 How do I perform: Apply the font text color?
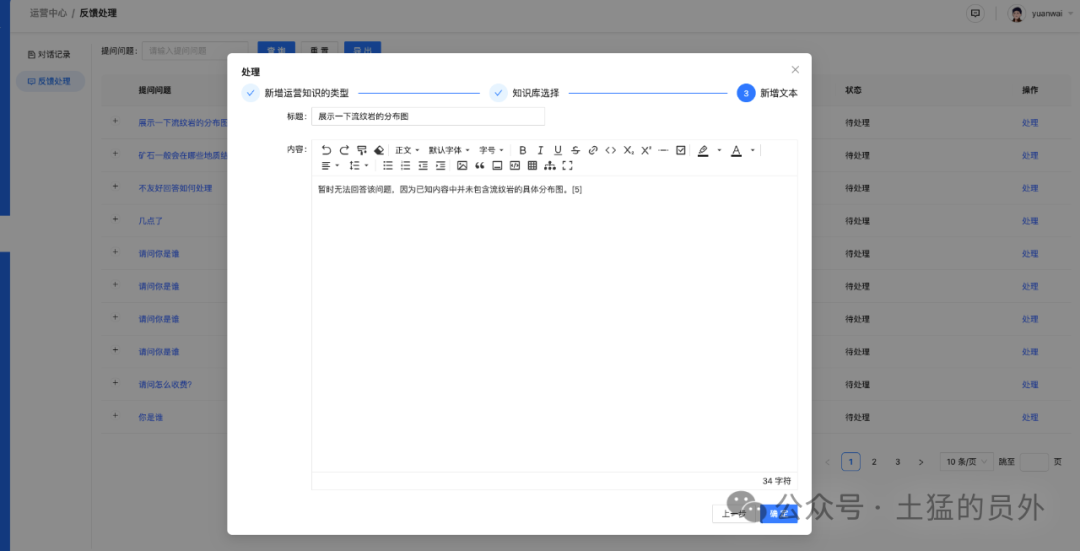736,150
